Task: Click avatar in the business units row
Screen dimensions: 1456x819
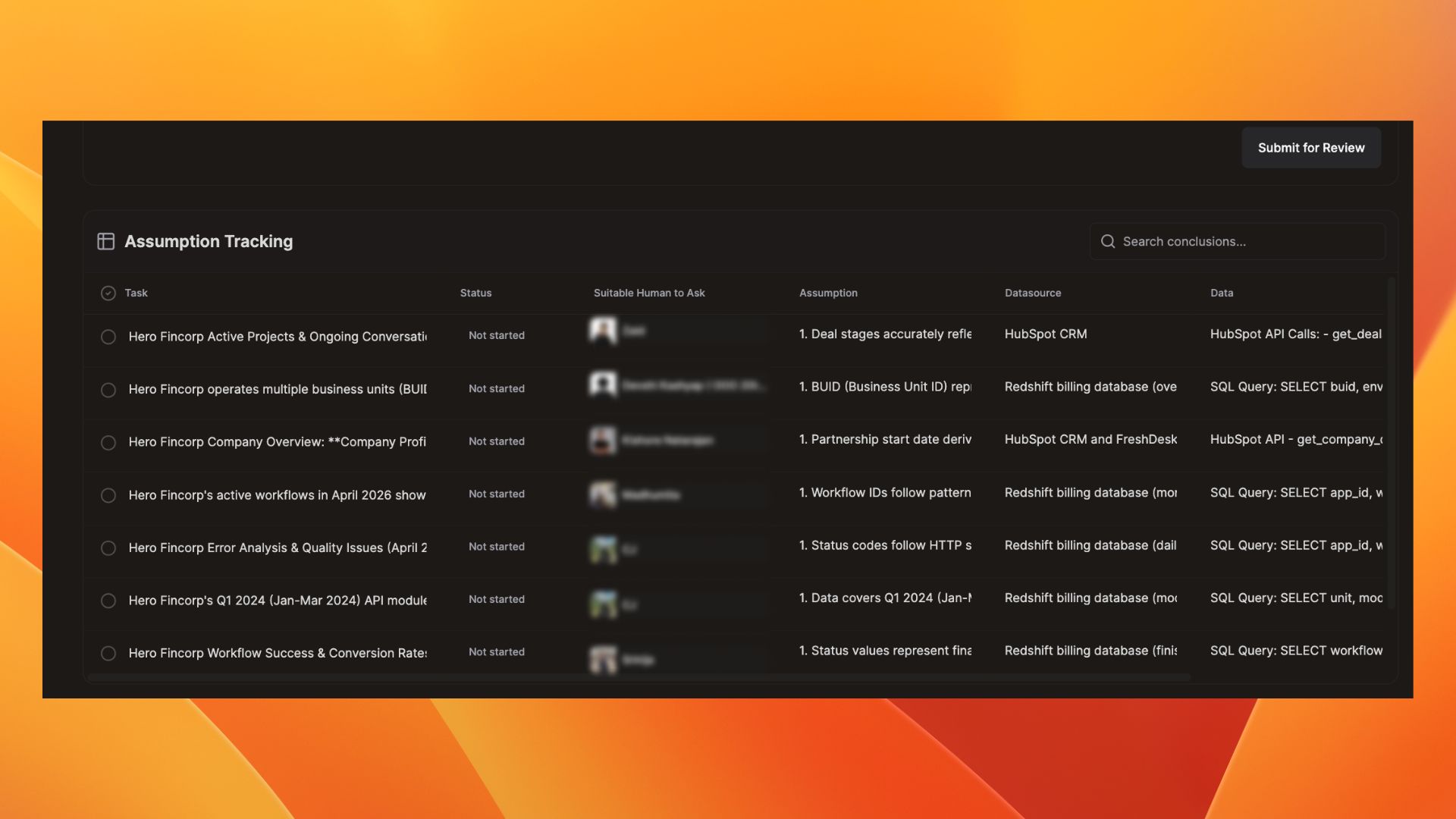Action: click(x=604, y=385)
